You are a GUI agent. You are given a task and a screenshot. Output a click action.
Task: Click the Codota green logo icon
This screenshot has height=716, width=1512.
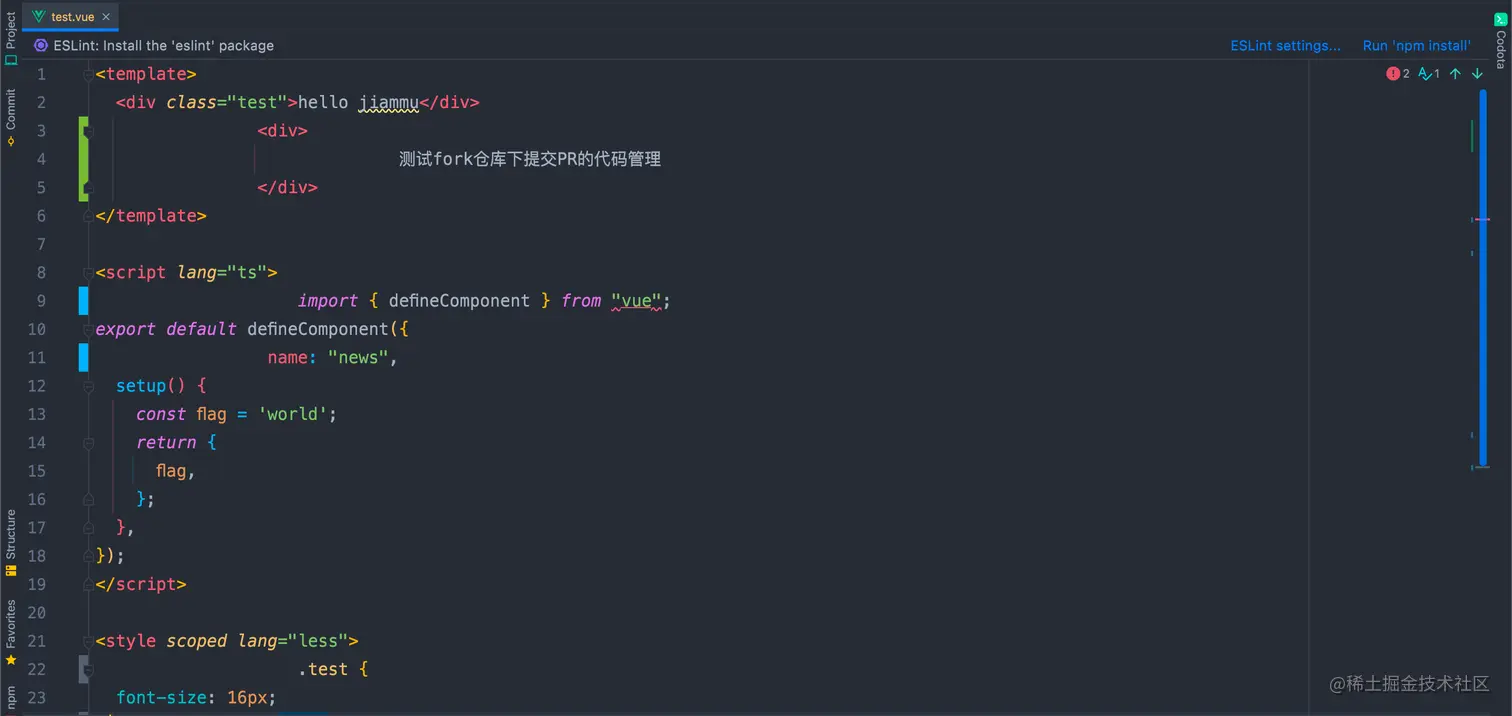(1500, 19)
